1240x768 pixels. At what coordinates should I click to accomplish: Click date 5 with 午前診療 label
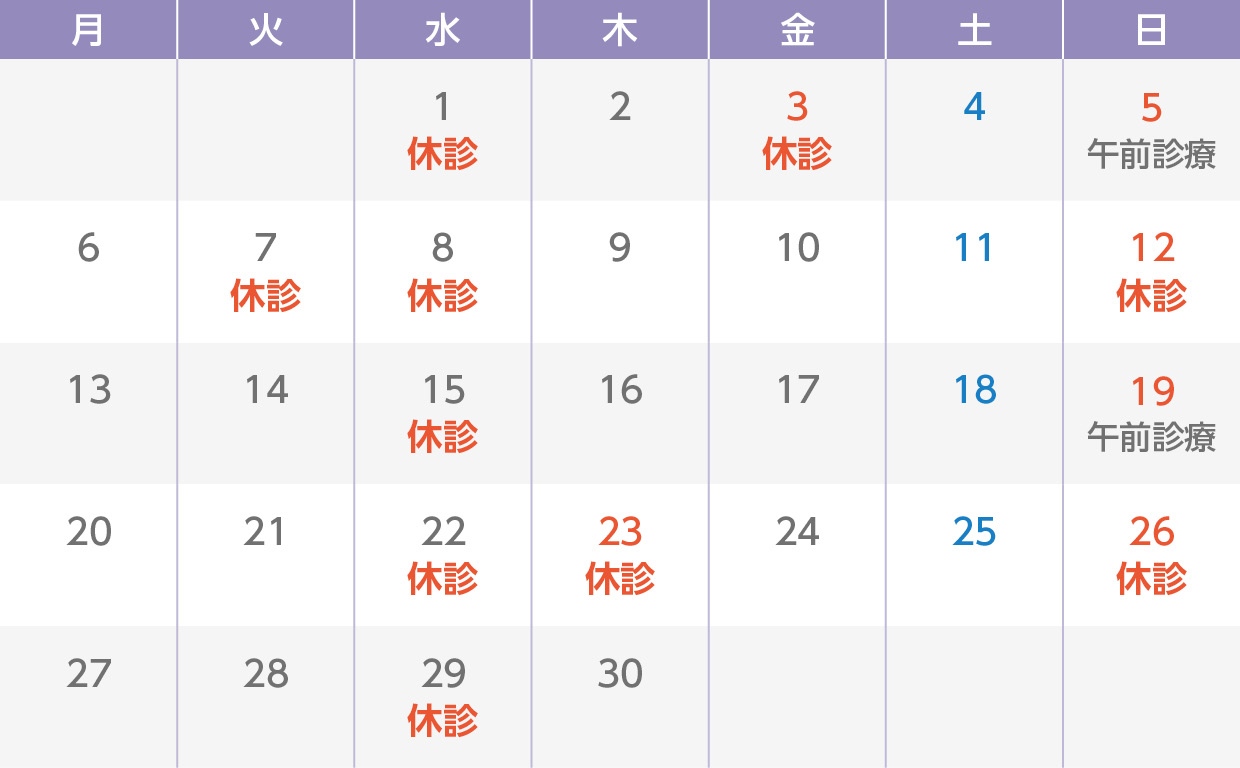tap(1152, 130)
